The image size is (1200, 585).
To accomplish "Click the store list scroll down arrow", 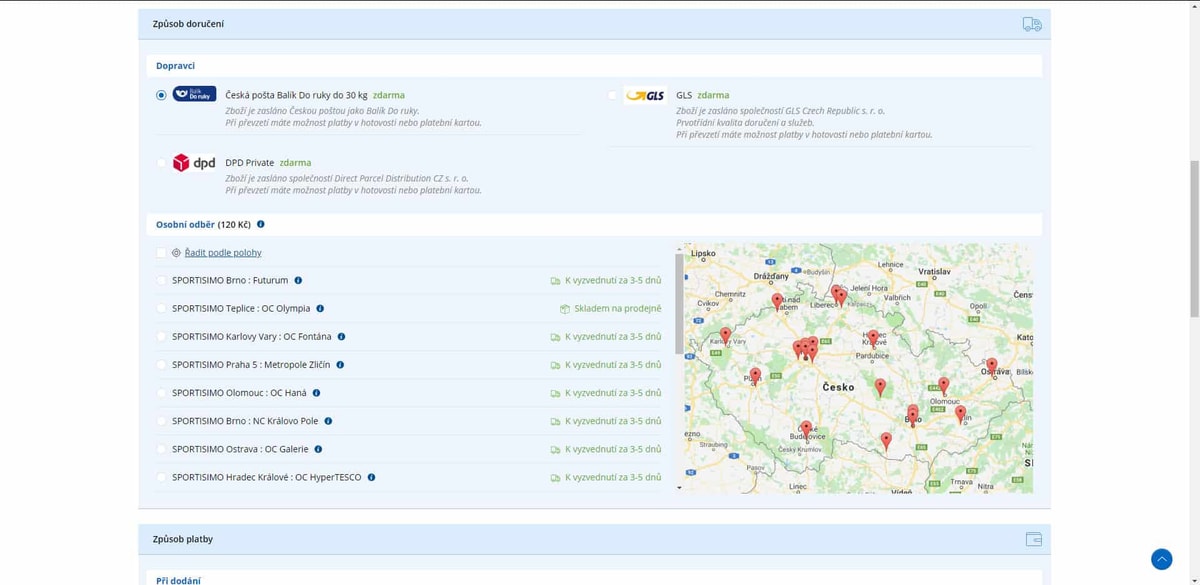I will pyautogui.click(x=679, y=487).
